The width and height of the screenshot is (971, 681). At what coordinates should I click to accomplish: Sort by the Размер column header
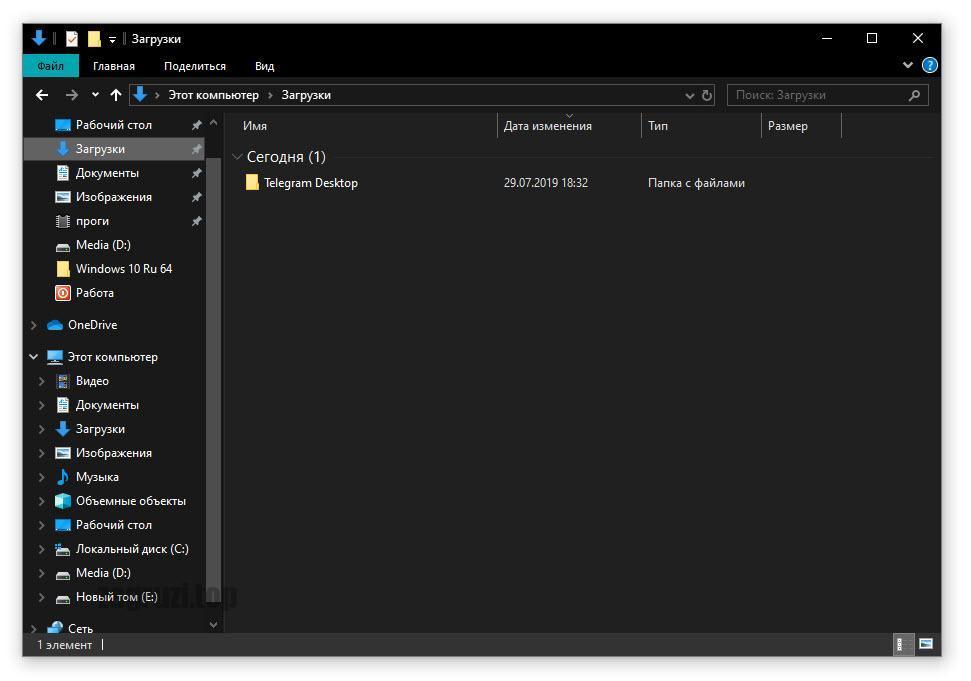pyautogui.click(x=788, y=126)
